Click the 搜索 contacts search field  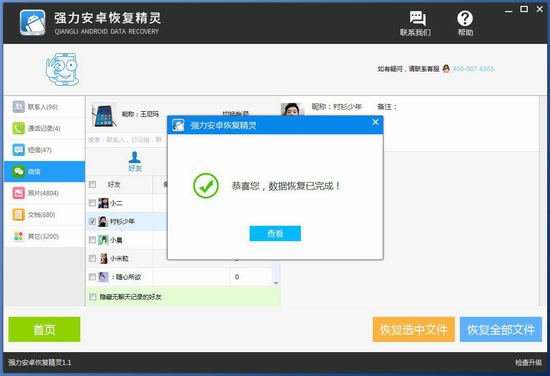126,140
